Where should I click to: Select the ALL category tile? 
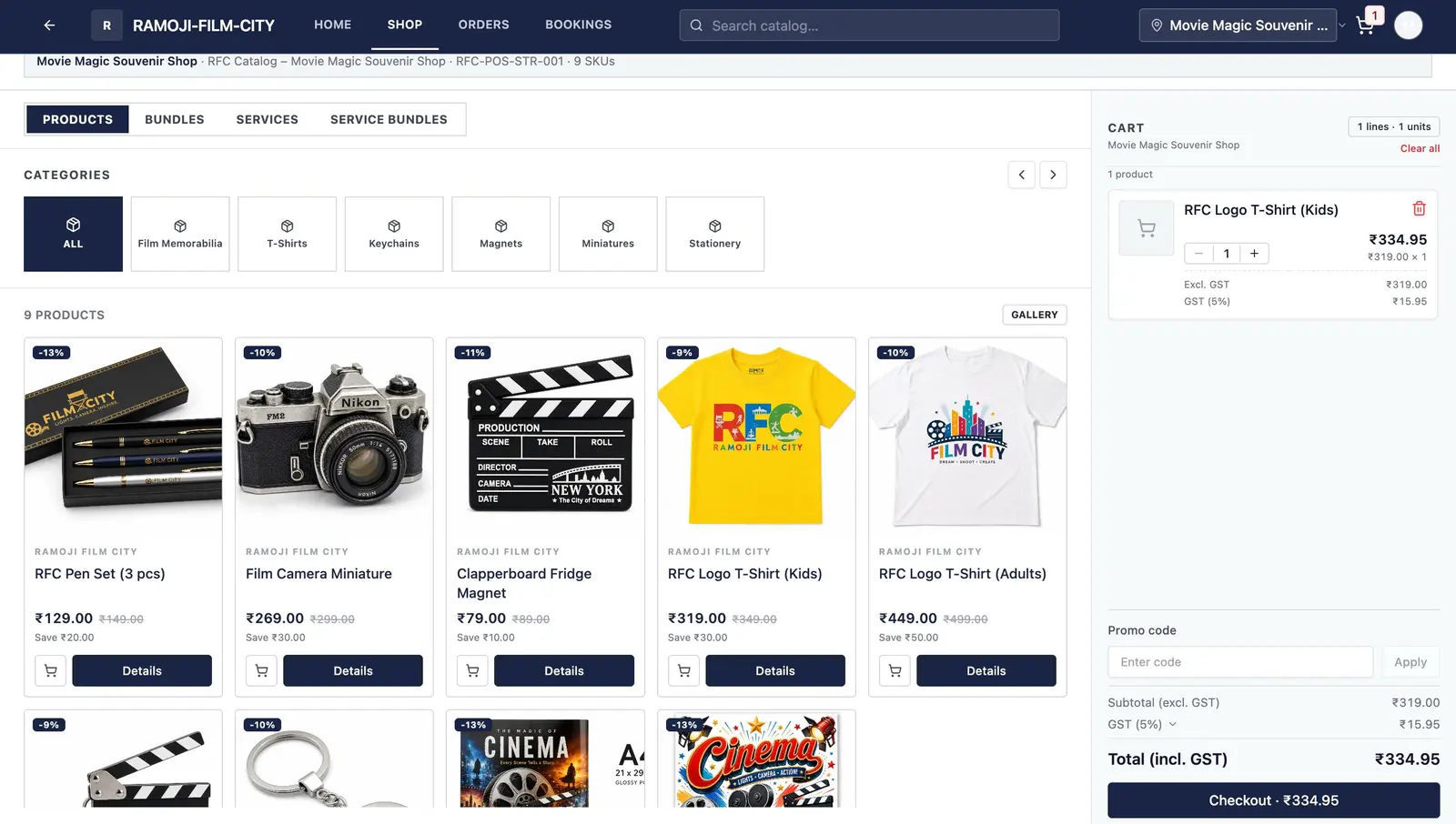[x=73, y=234]
